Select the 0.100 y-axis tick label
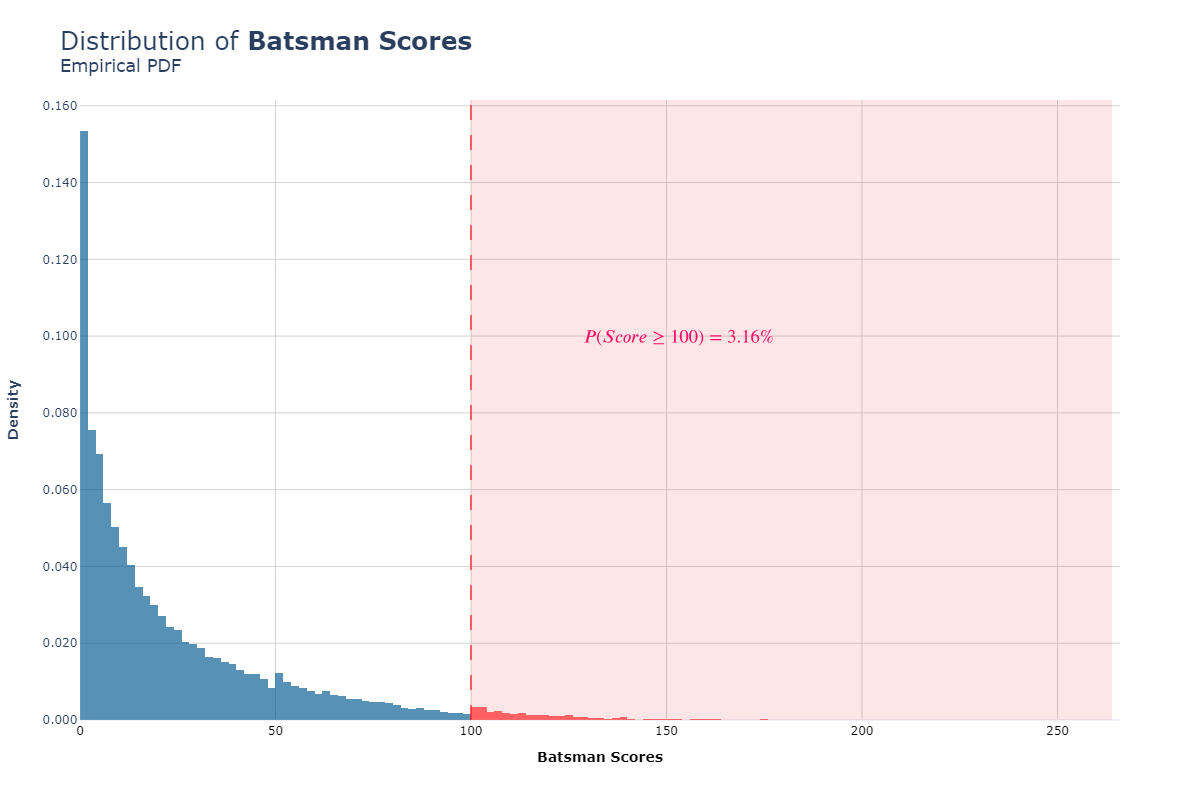The image size is (1200, 800). [60, 336]
